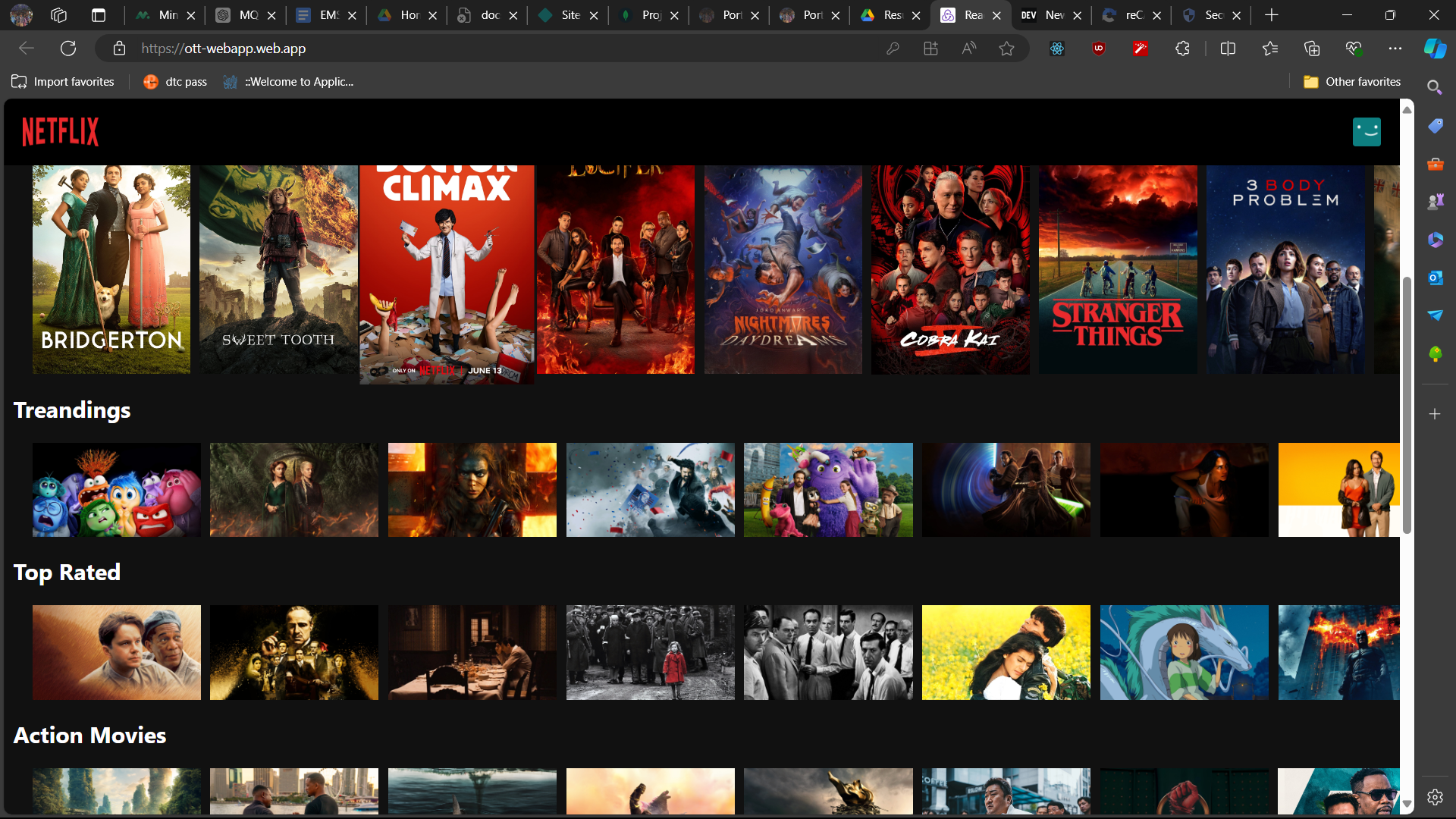The image size is (1456, 819).
Task: Add page to favorites star icon
Action: (x=1006, y=49)
